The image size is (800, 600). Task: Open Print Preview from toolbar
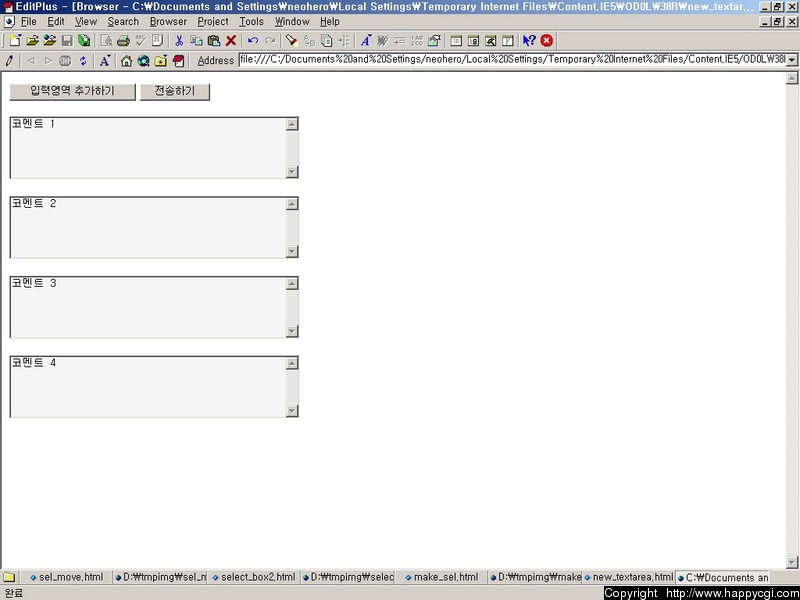pos(107,41)
